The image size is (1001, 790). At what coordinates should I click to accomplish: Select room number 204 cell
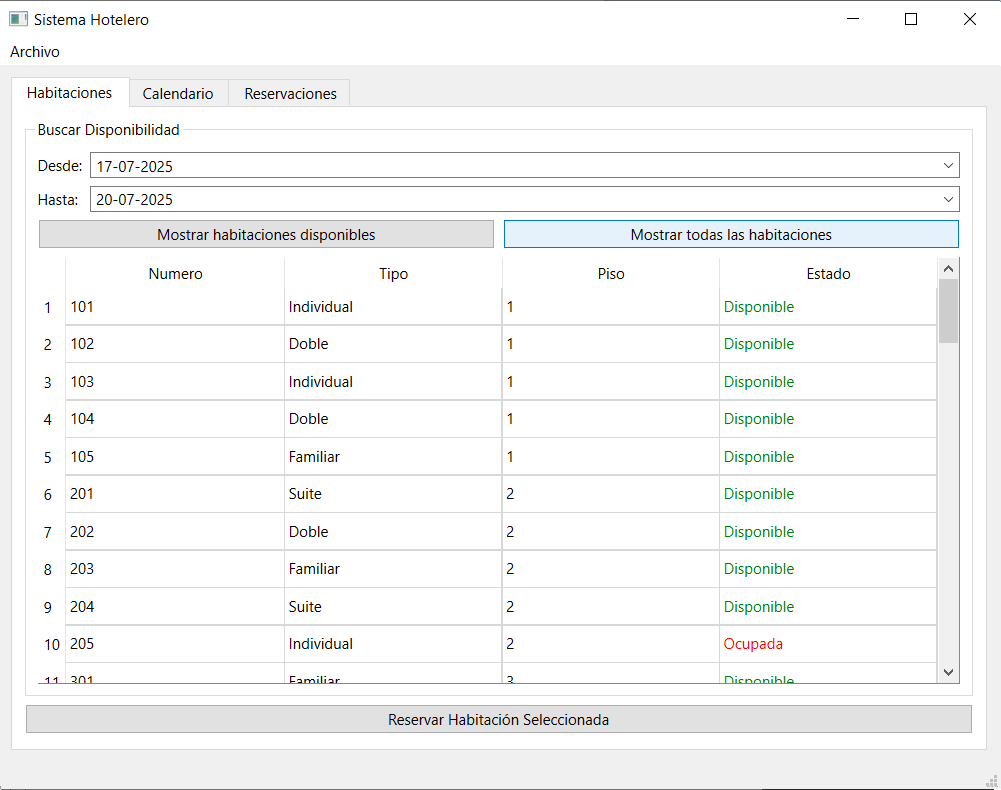click(175, 606)
